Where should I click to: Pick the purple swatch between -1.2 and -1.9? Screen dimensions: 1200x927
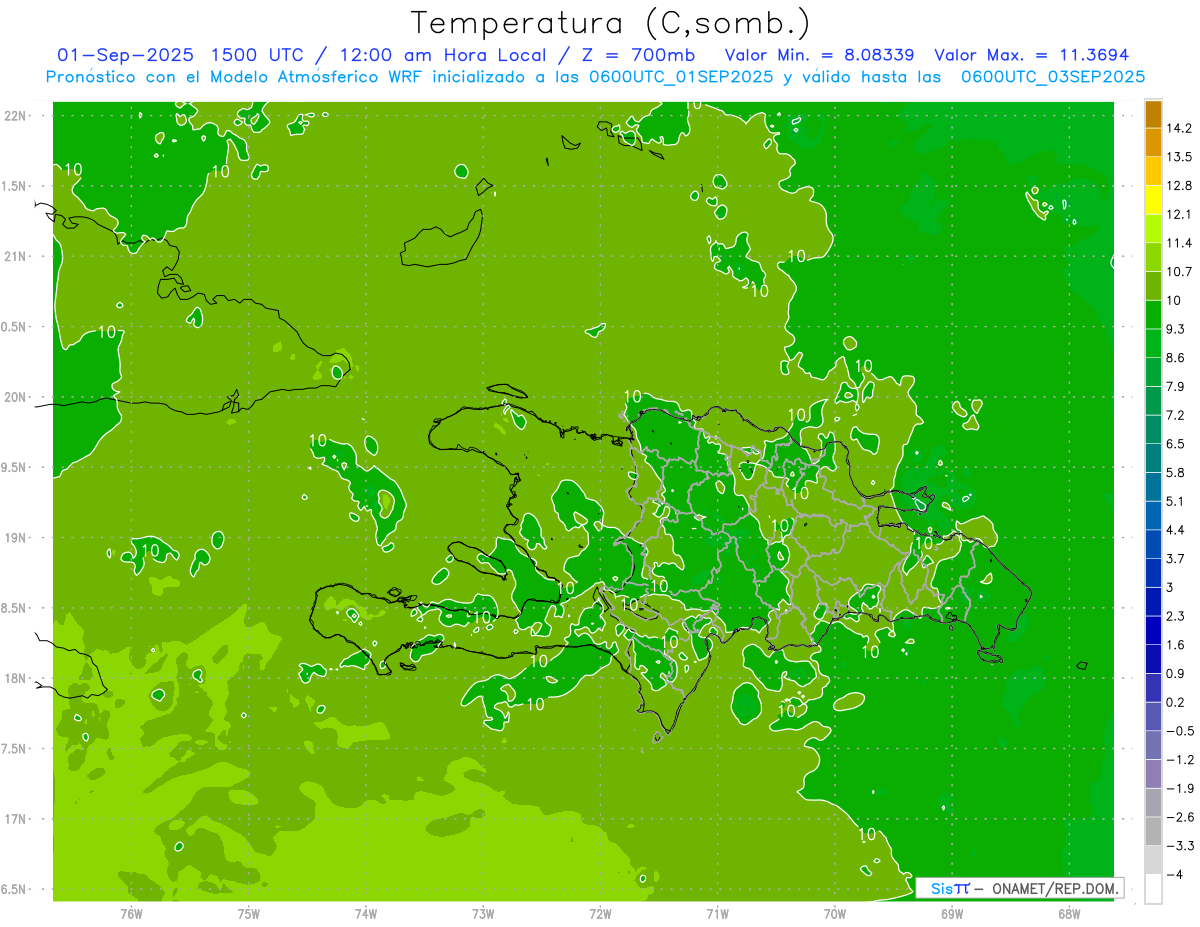[x=1153, y=774]
